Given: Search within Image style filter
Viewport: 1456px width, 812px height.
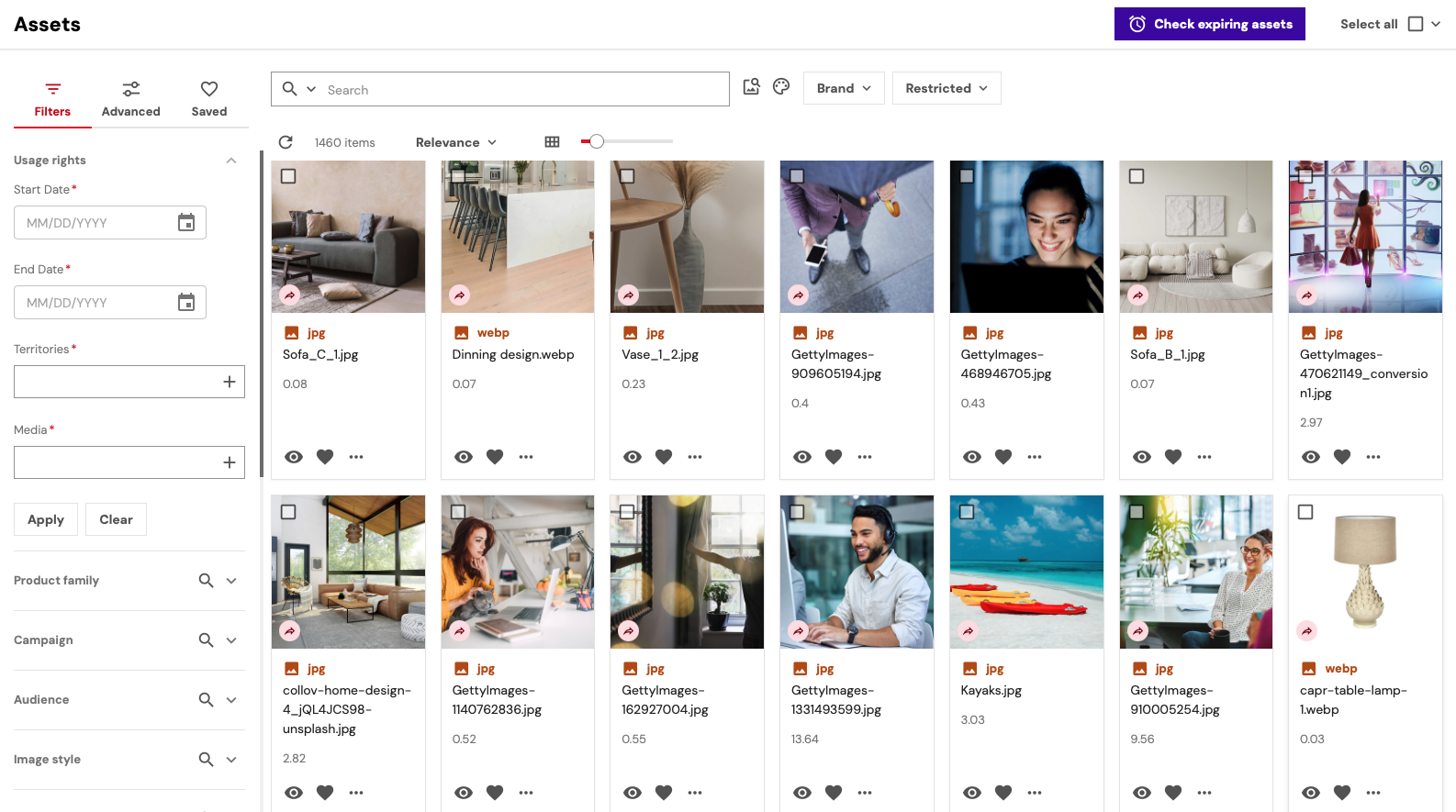Looking at the screenshot, I should pyautogui.click(x=207, y=760).
